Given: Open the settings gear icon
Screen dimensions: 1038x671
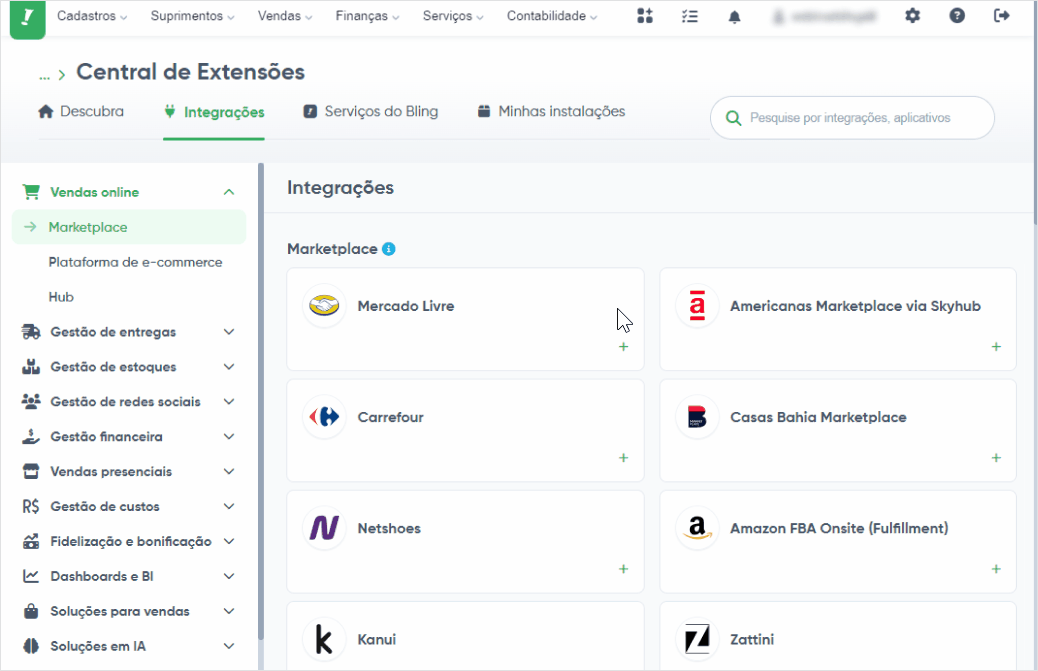Looking at the screenshot, I should pyautogui.click(x=912, y=16).
